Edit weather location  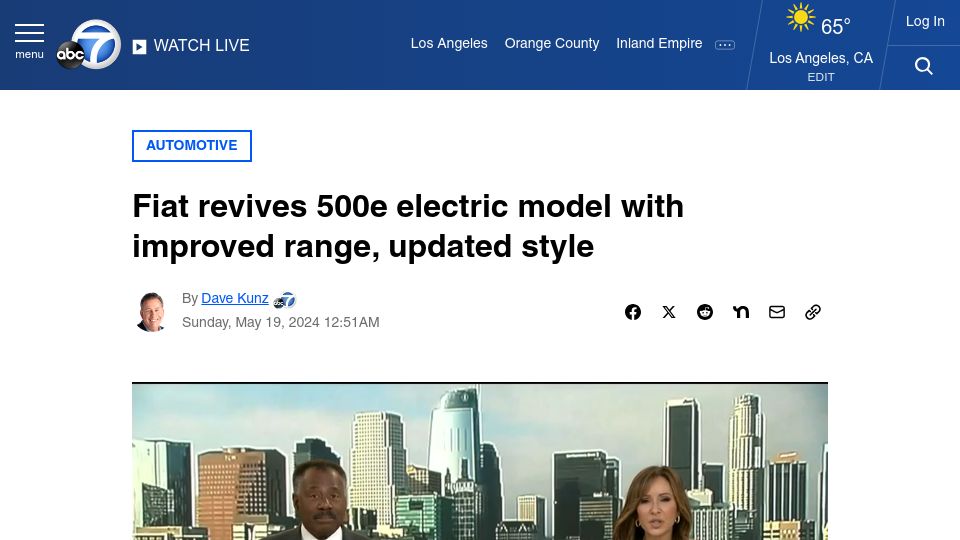(x=821, y=77)
